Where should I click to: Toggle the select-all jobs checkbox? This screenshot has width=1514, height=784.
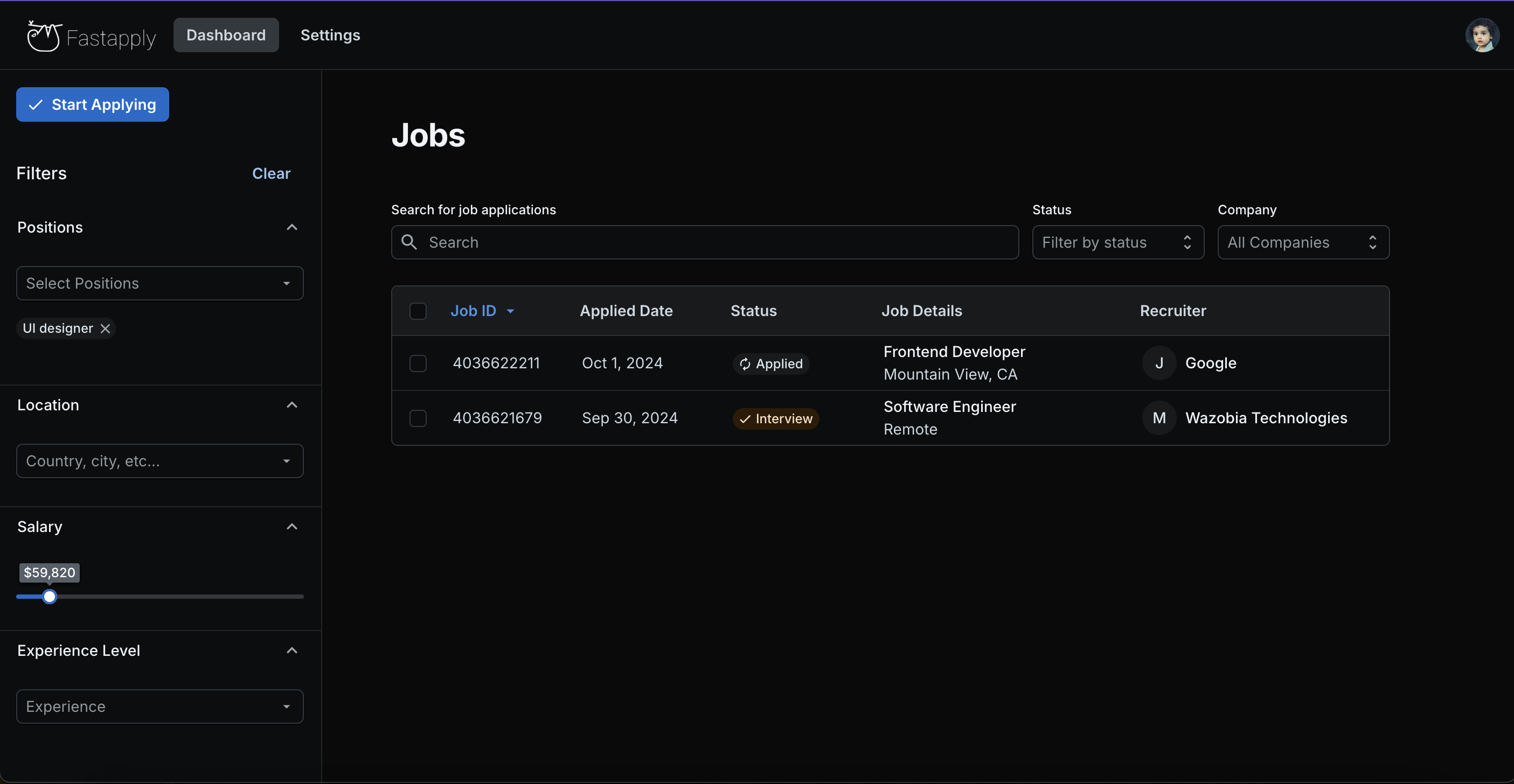click(418, 311)
